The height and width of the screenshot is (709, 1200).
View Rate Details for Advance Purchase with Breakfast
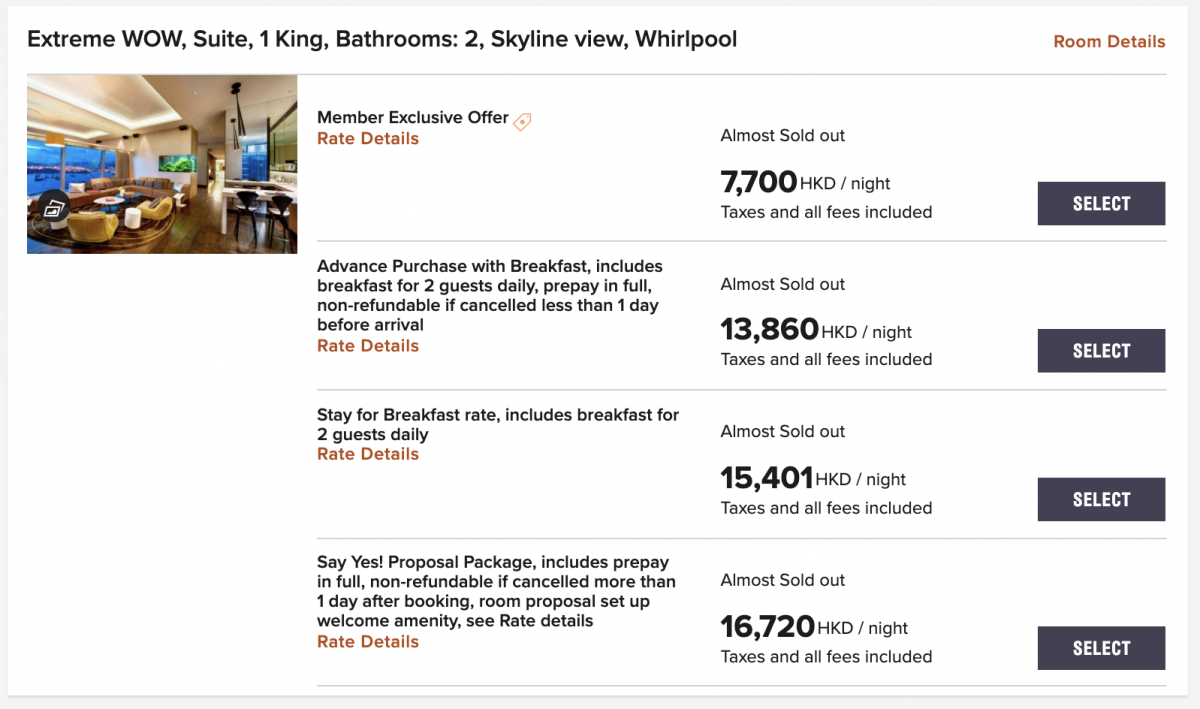point(368,346)
